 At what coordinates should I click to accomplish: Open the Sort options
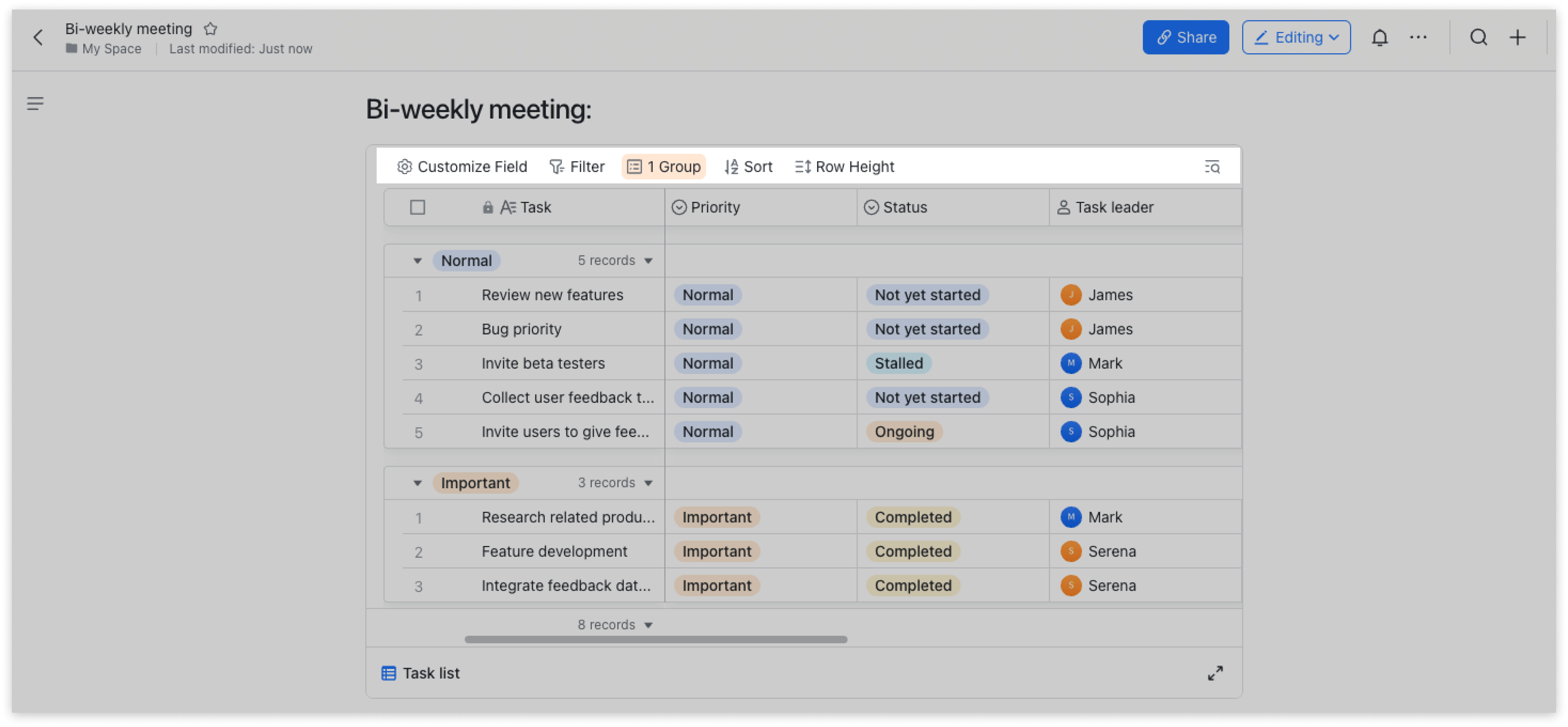(x=748, y=167)
